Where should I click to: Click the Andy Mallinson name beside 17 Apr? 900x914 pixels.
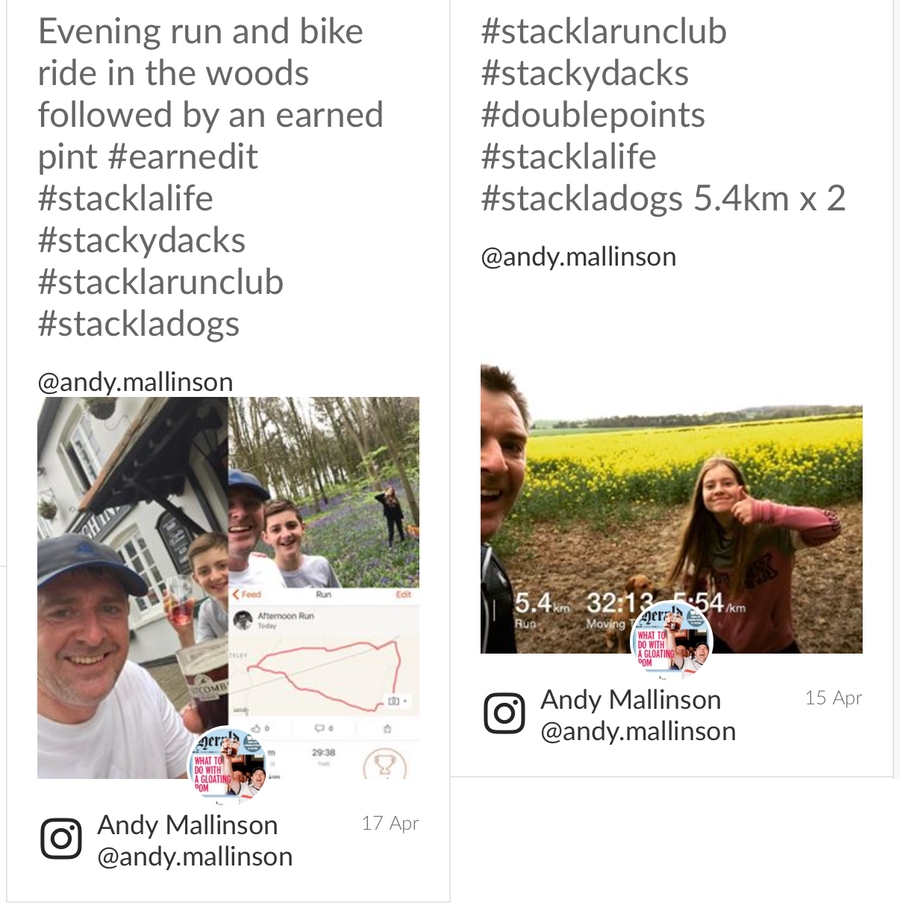pos(187,825)
